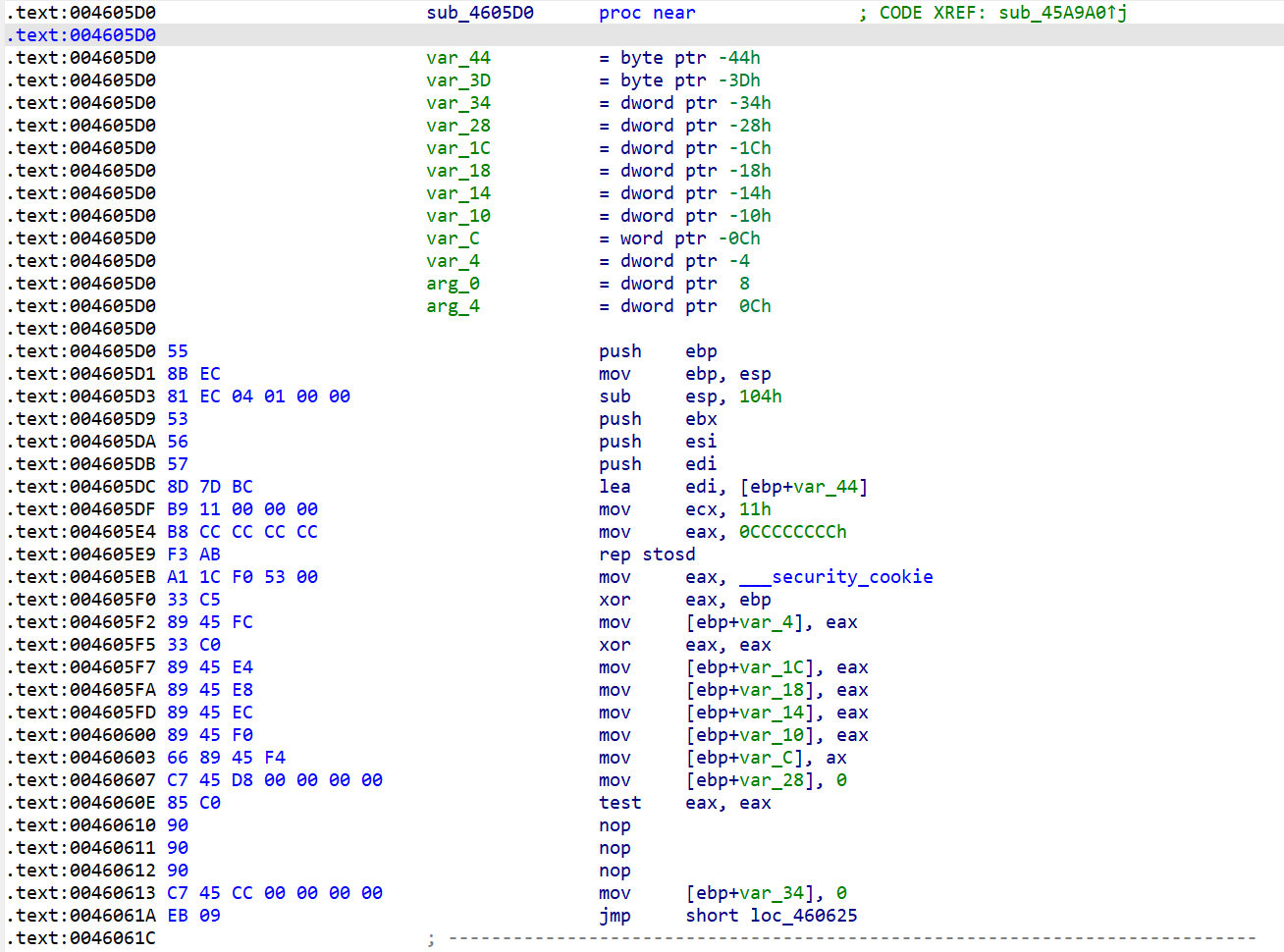Click [ebp+var_C], ax operand
Screen dimensions: 1284x952
pyautogui.click(x=766, y=758)
